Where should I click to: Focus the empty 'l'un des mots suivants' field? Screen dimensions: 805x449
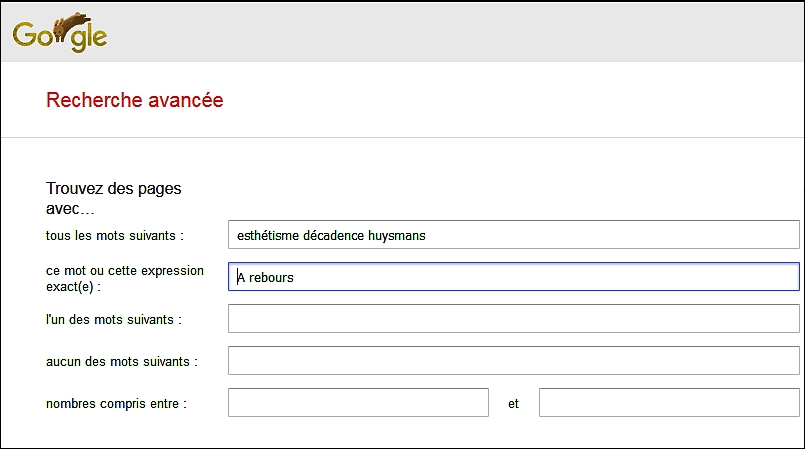[x=514, y=319]
